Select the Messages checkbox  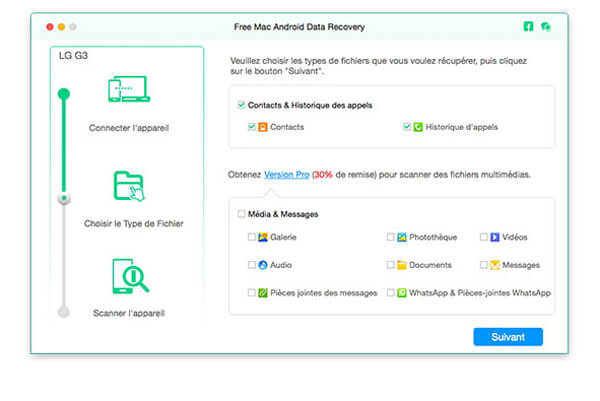(x=484, y=265)
